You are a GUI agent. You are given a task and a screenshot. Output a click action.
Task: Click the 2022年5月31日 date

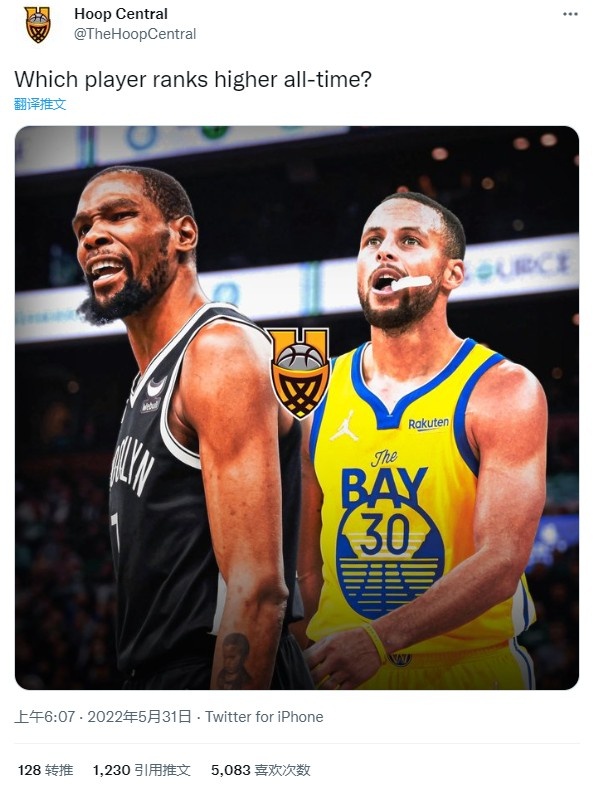139,717
